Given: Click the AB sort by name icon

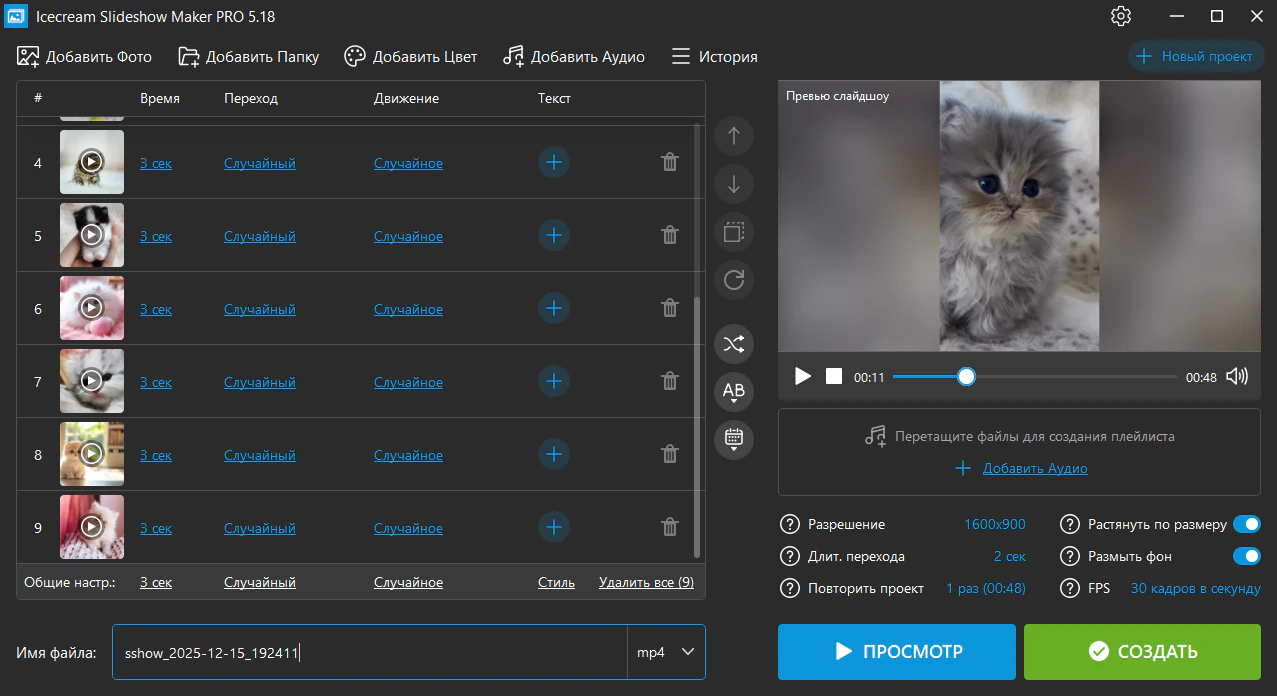Looking at the screenshot, I should click(734, 391).
